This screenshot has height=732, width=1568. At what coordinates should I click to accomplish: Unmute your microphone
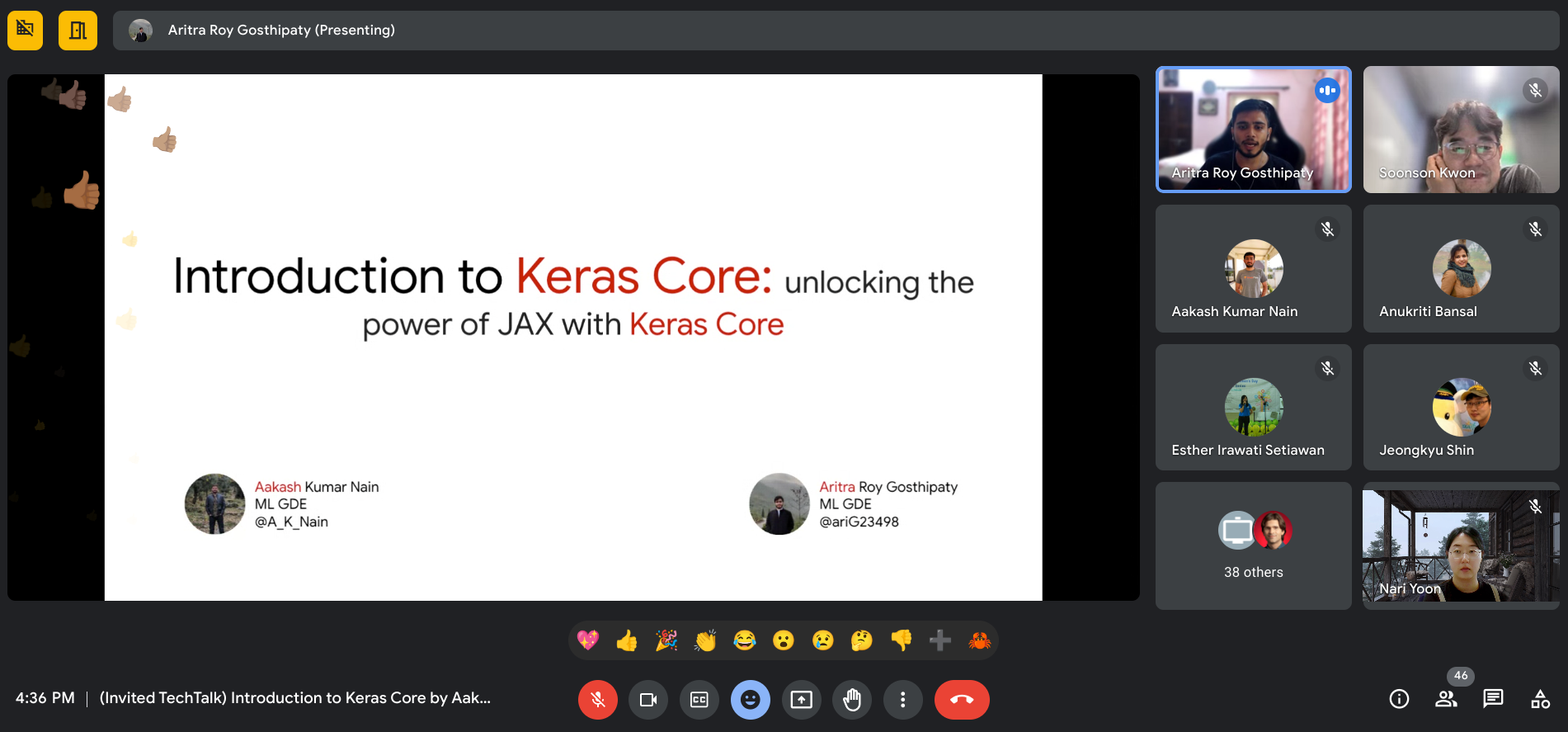pyautogui.click(x=598, y=700)
